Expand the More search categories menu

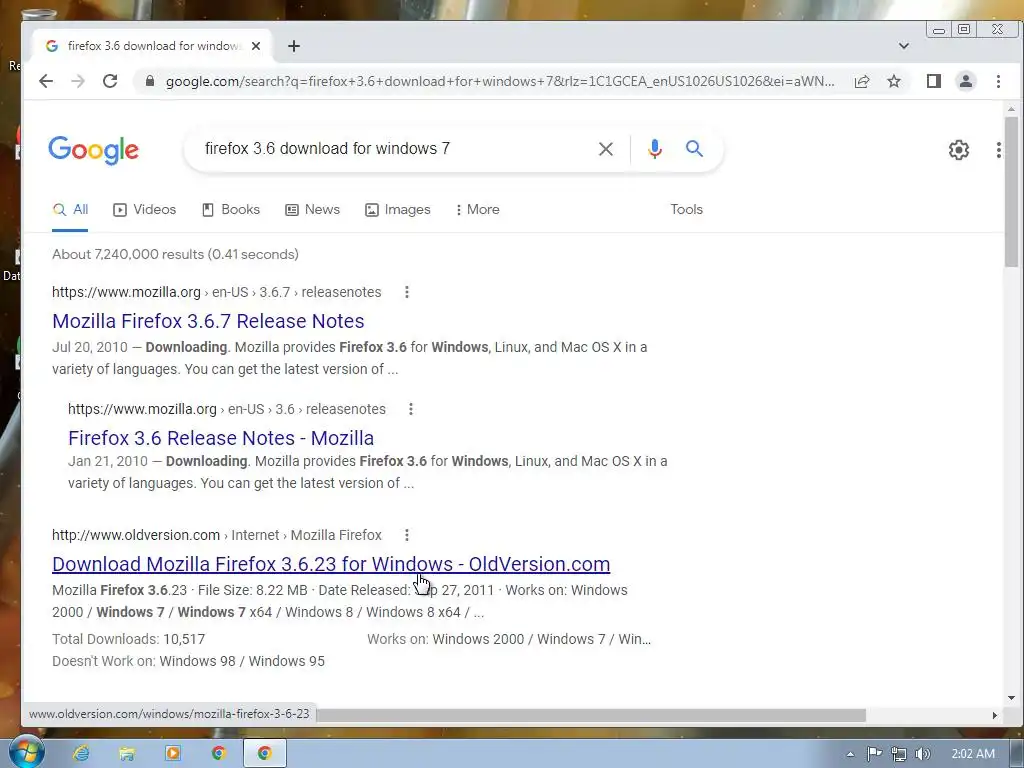[x=477, y=210]
